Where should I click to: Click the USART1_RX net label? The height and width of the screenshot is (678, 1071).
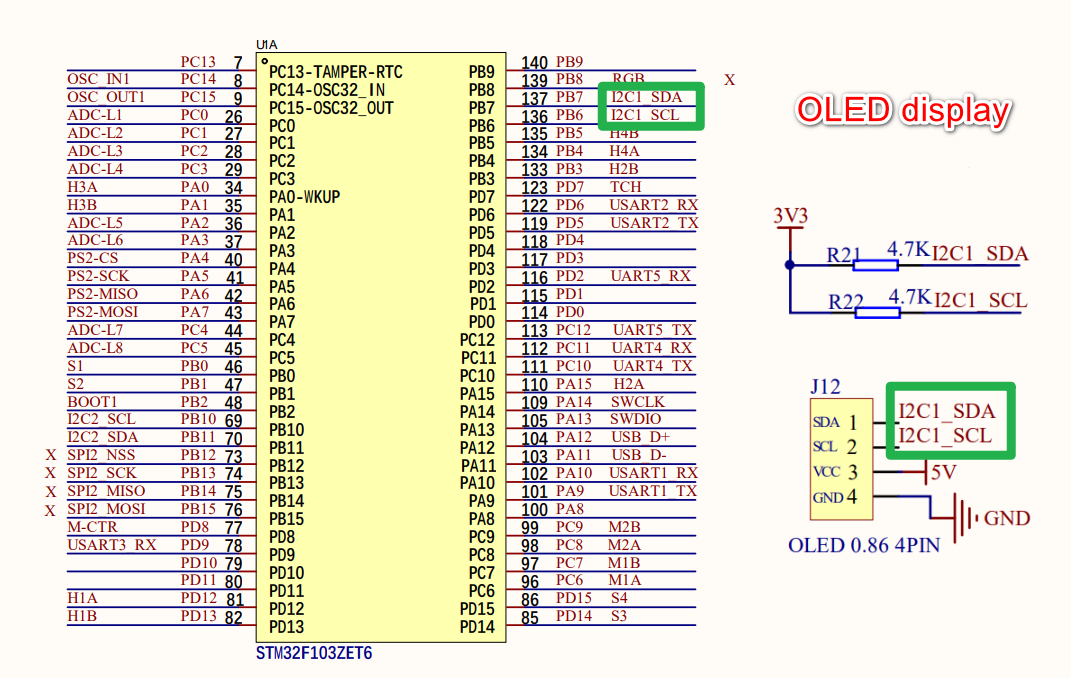[653, 472]
